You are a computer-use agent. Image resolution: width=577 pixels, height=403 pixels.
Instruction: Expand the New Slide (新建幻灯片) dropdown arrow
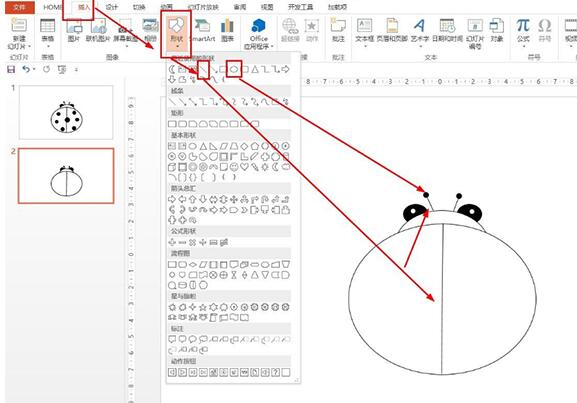click(x=29, y=46)
